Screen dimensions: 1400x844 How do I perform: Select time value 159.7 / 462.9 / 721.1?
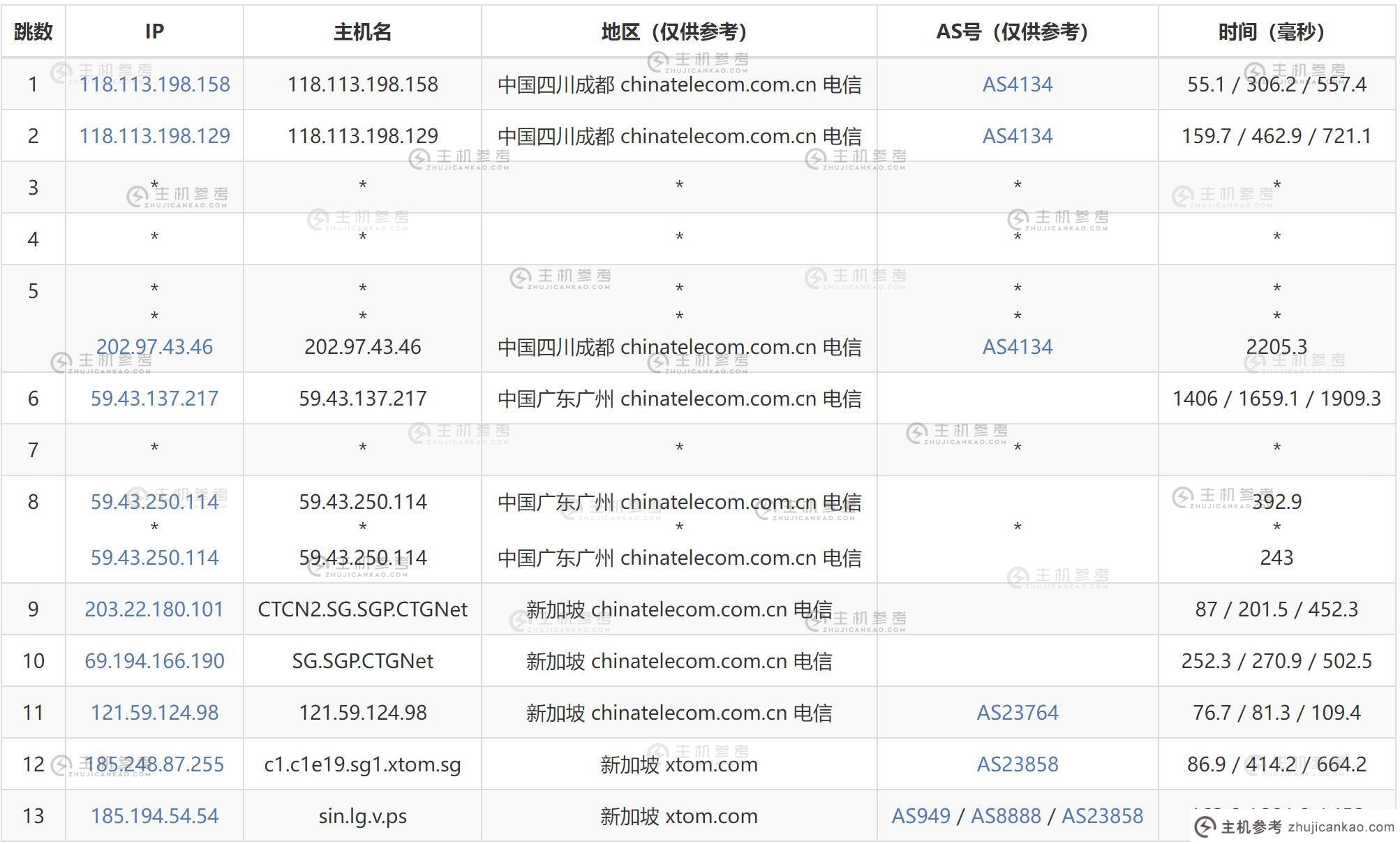point(1276,136)
